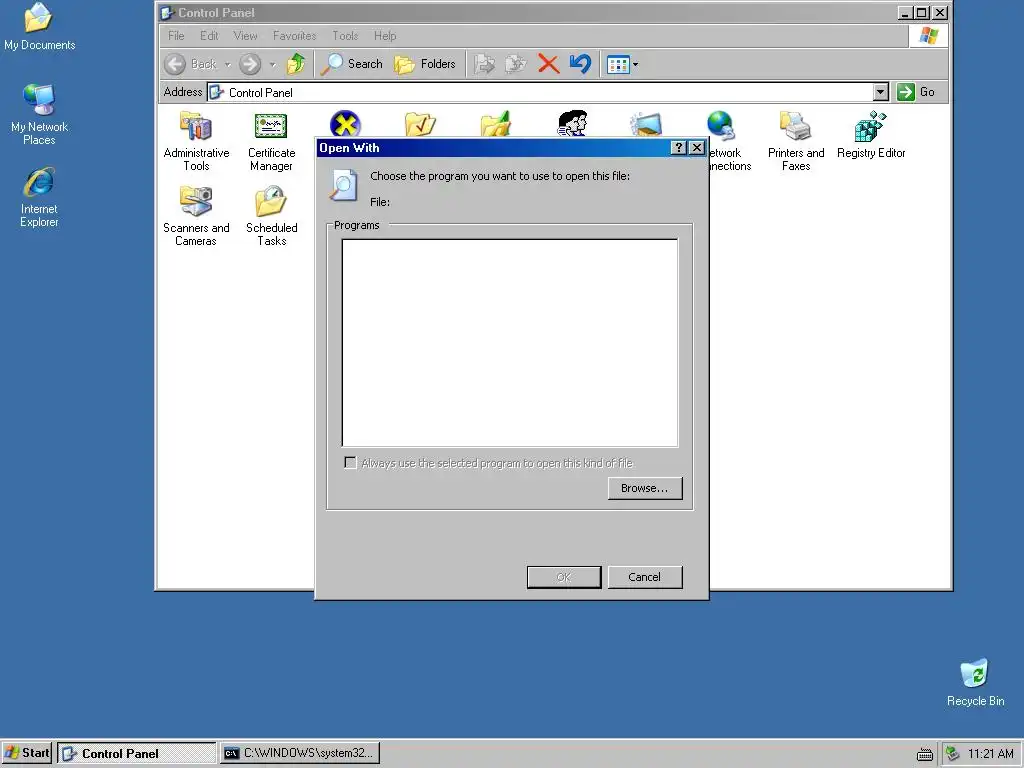Open the File menu

(x=176, y=36)
